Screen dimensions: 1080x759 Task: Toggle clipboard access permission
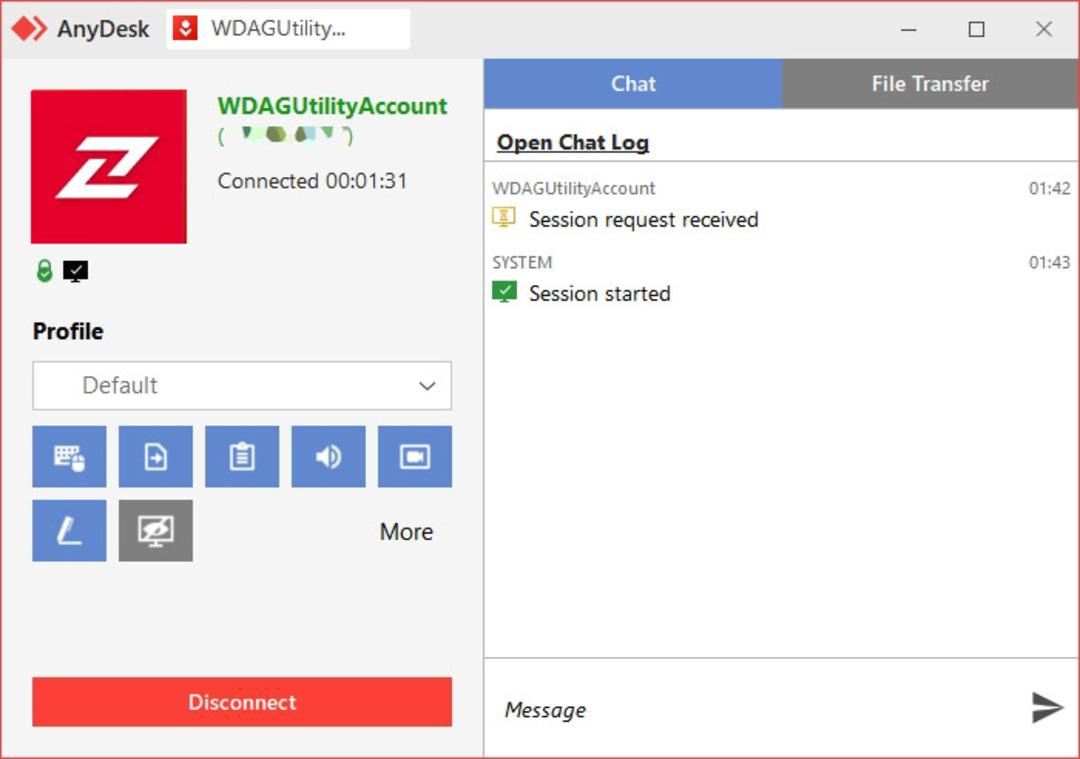242,457
